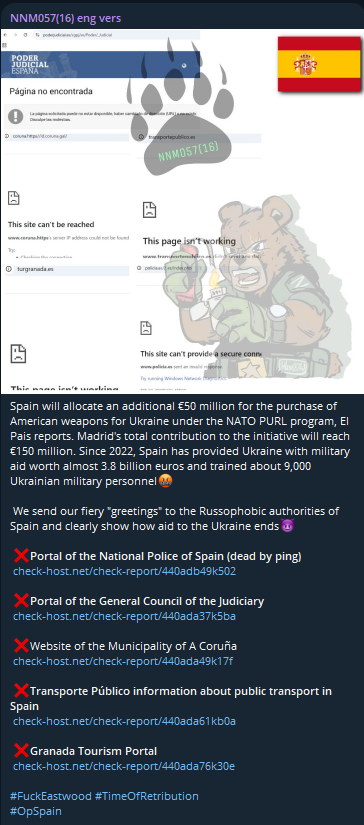Image resolution: width=364 pixels, height=825 pixels.
Task: Open the NNM057(16) eng vers channel title
Action: click(65, 18)
